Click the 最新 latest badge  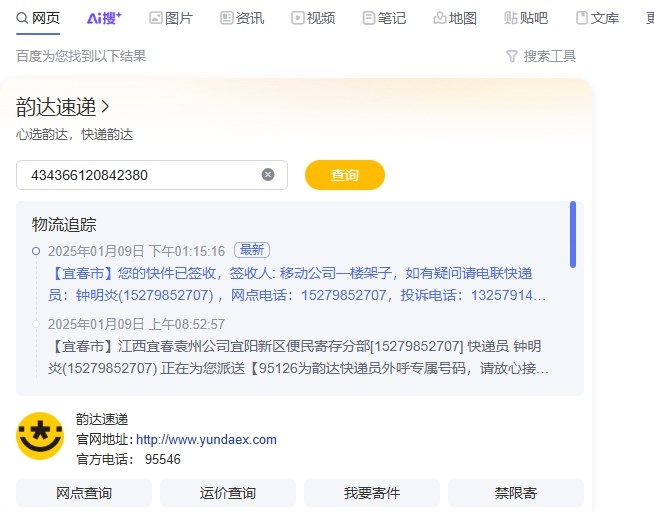tap(252, 250)
